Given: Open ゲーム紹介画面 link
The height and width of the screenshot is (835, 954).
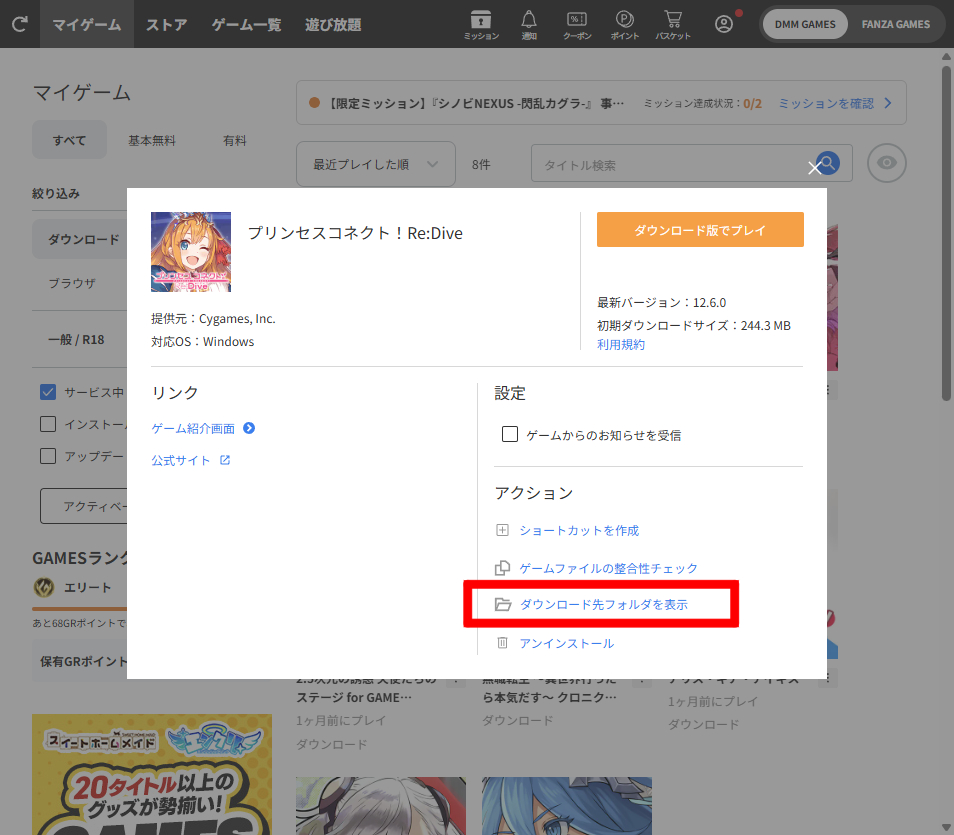Looking at the screenshot, I should point(193,428).
